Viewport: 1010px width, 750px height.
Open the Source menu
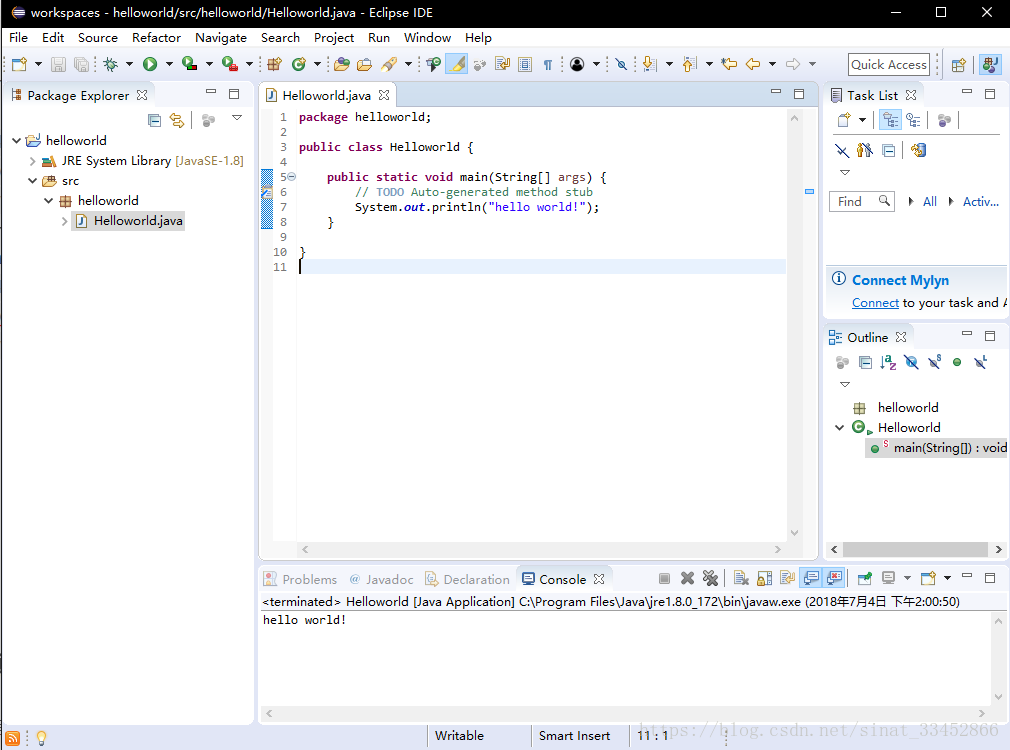(x=98, y=38)
